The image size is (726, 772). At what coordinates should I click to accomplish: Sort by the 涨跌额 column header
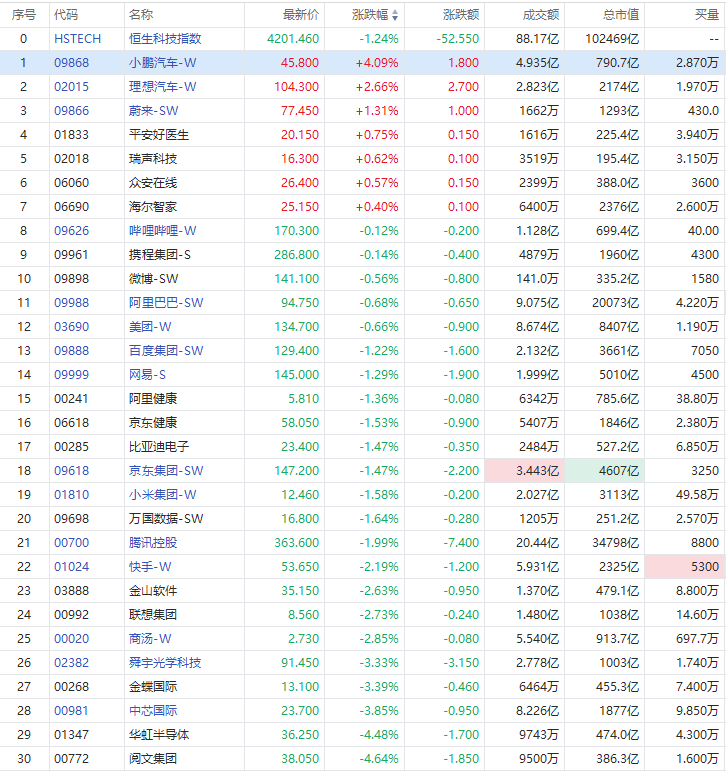461,15
